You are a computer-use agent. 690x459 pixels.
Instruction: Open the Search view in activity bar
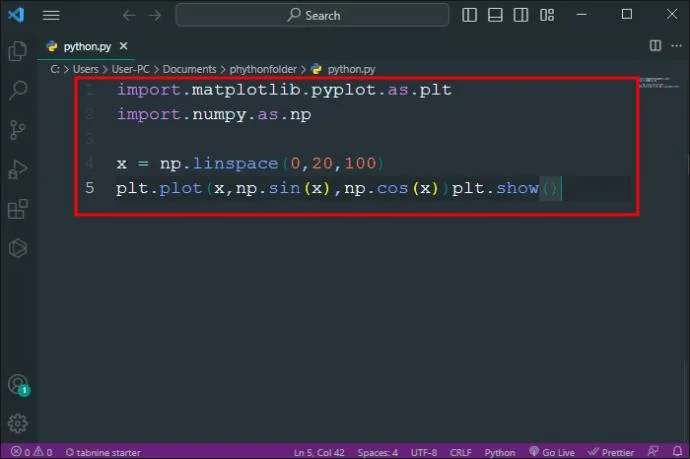click(x=18, y=90)
